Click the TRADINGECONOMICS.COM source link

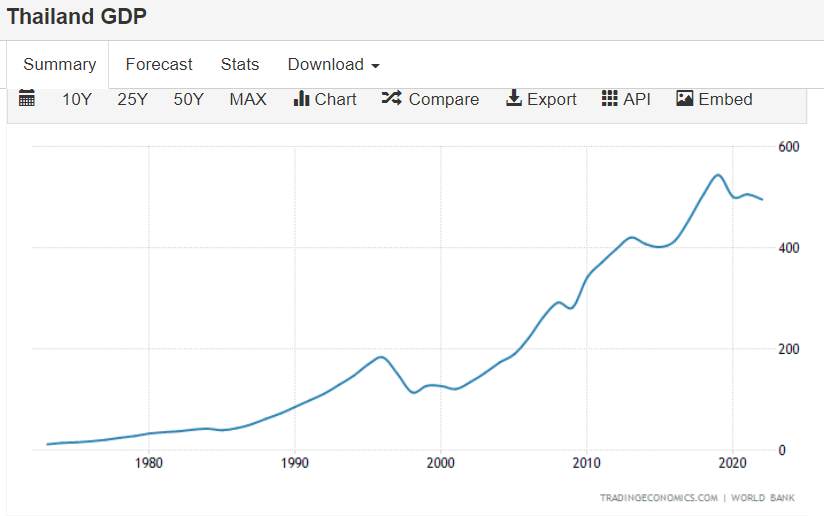(x=658, y=497)
